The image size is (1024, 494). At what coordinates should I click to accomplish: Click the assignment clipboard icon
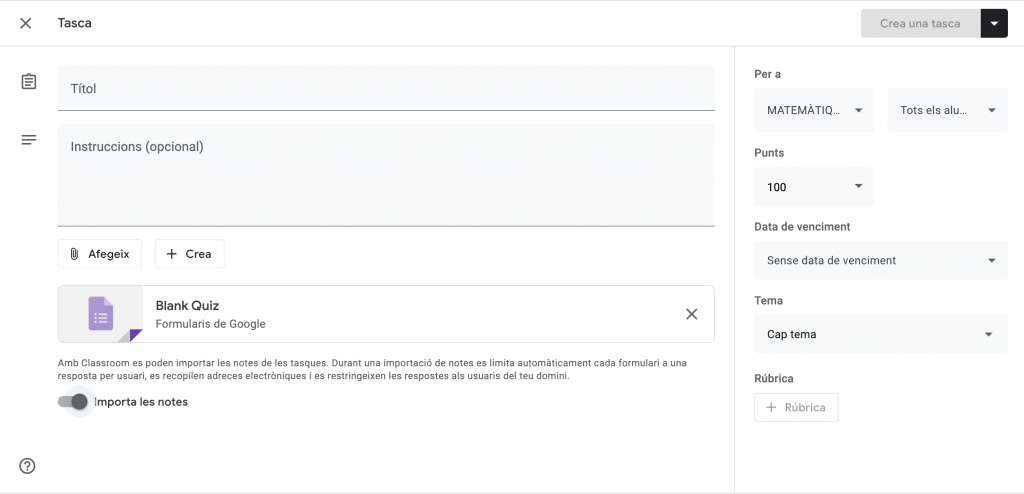point(29,82)
